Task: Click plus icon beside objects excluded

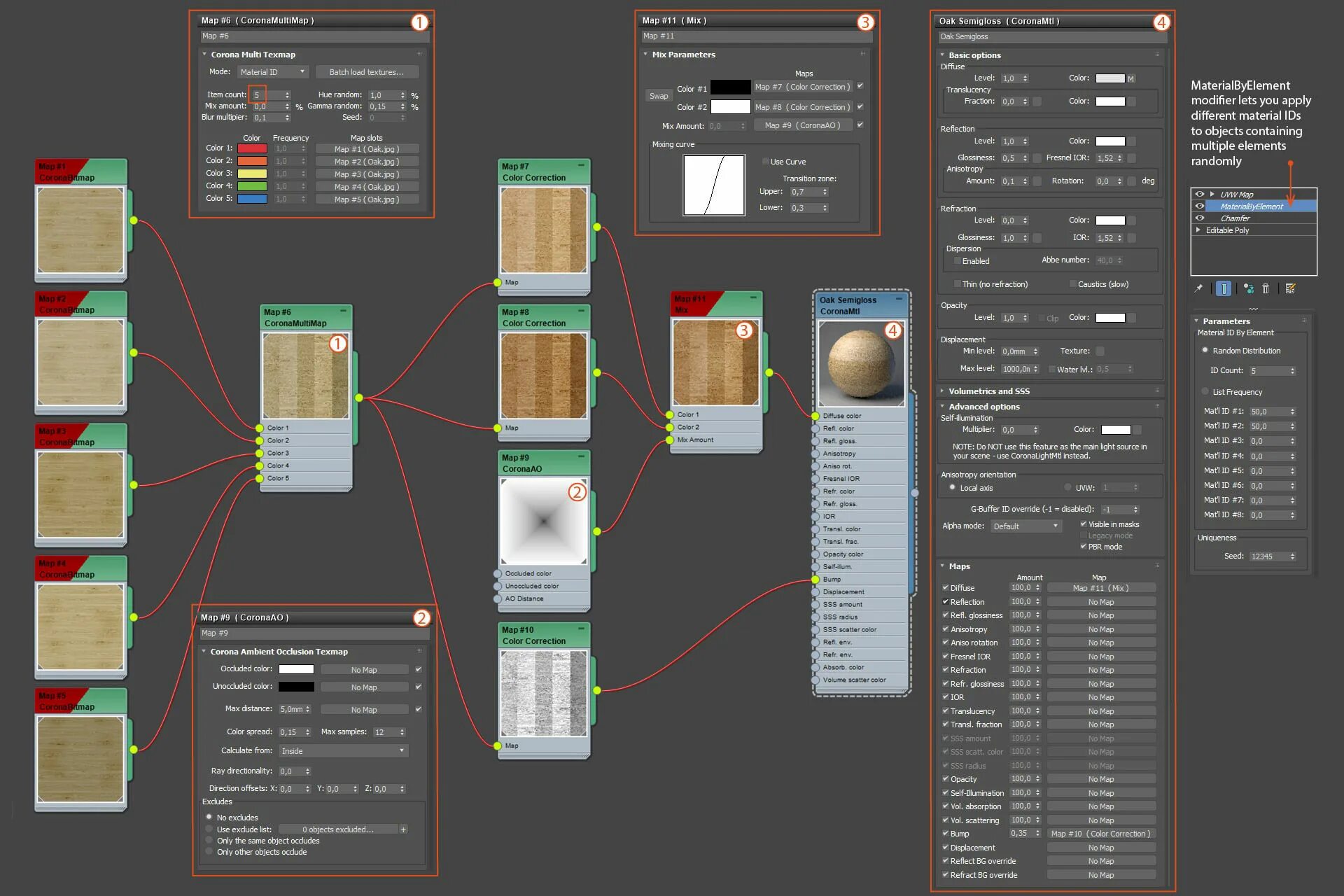Action: click(x=403, y=829)
